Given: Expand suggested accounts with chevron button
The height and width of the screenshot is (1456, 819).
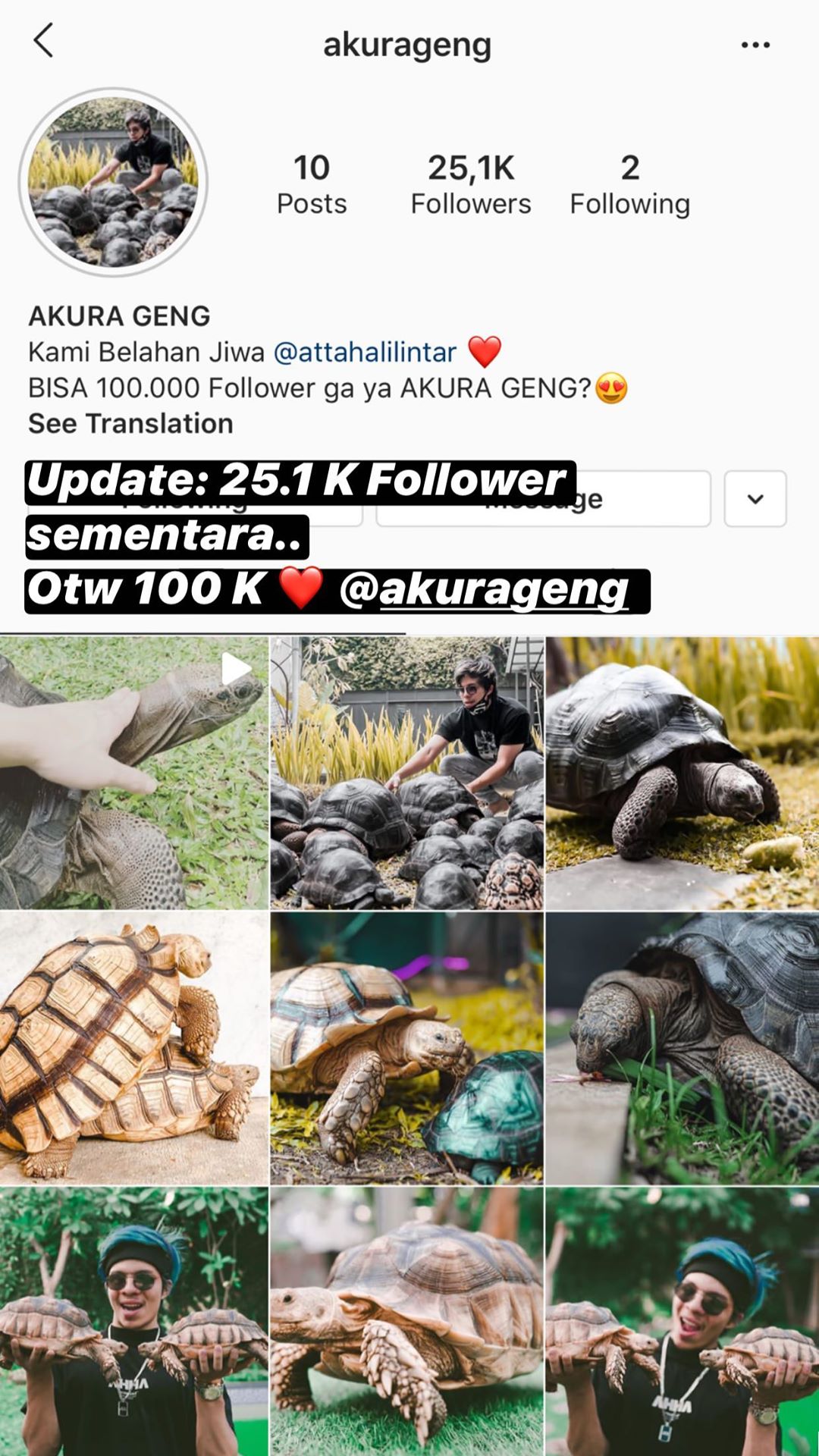Looking at the screenshot, I should tap(755, 499).
